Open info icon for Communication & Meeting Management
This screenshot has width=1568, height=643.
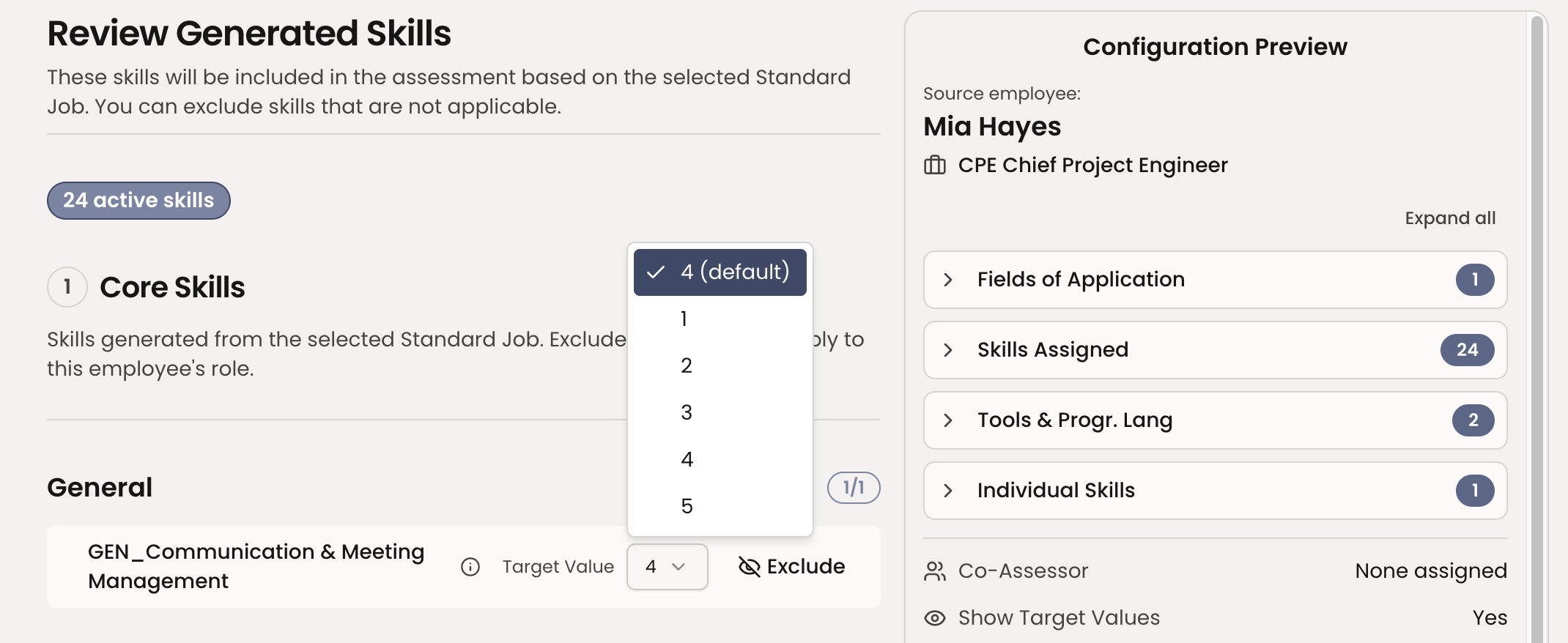click(470, 567)
